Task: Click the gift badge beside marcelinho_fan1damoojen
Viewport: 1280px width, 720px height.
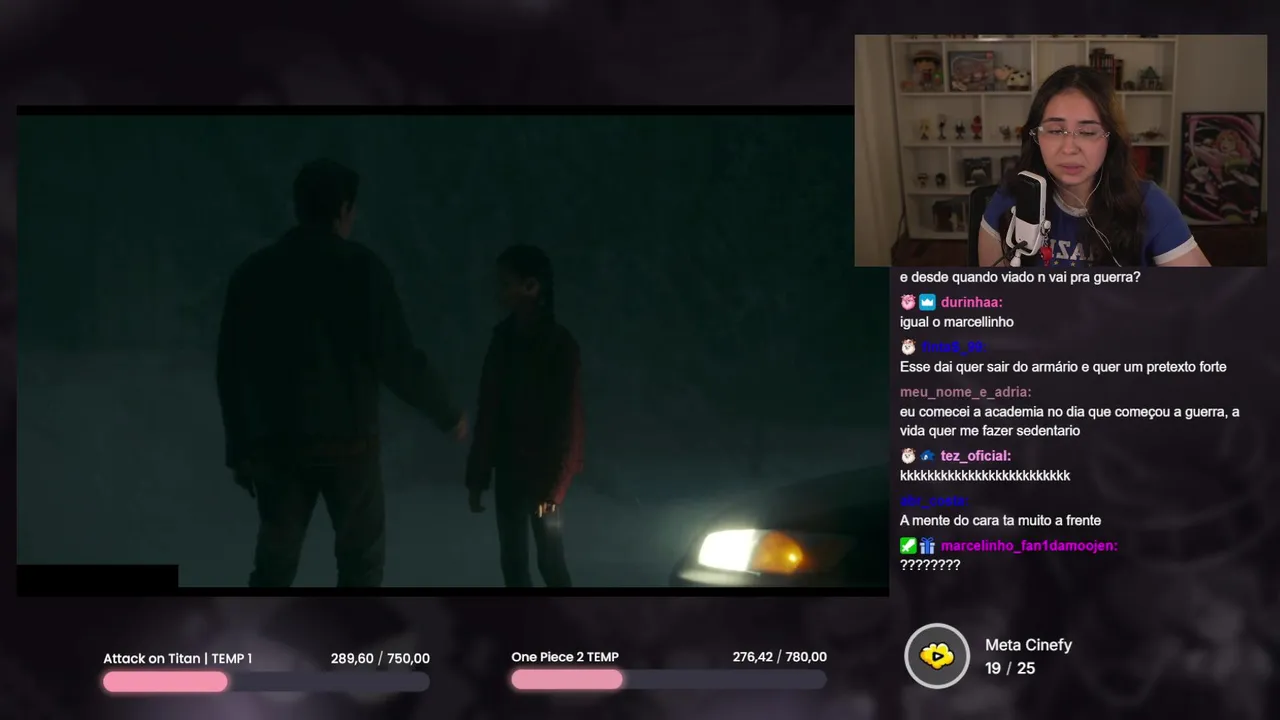Action: click(x=927, y=546)
